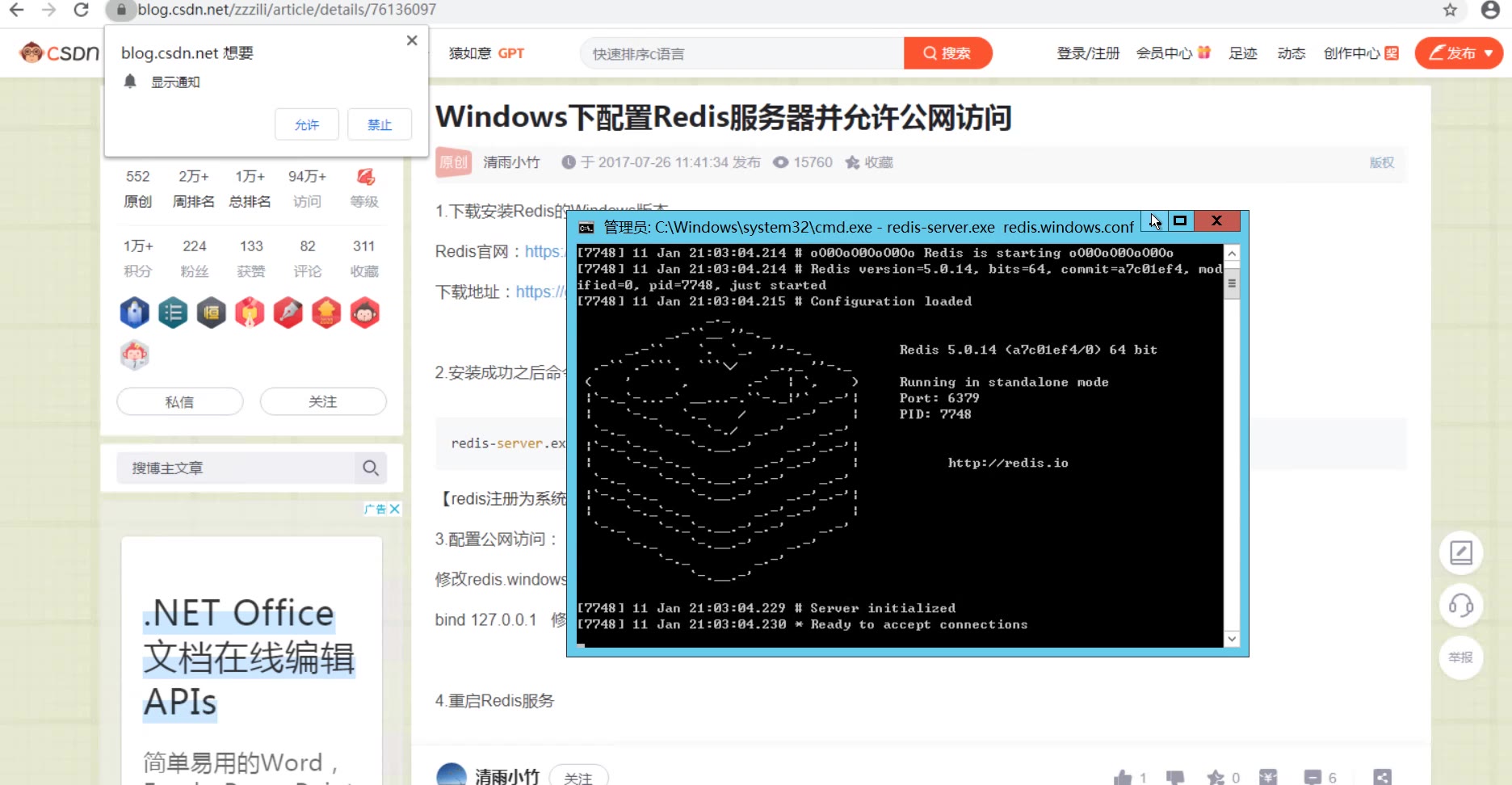Send message with 私信 button

[x=180, y=401]
